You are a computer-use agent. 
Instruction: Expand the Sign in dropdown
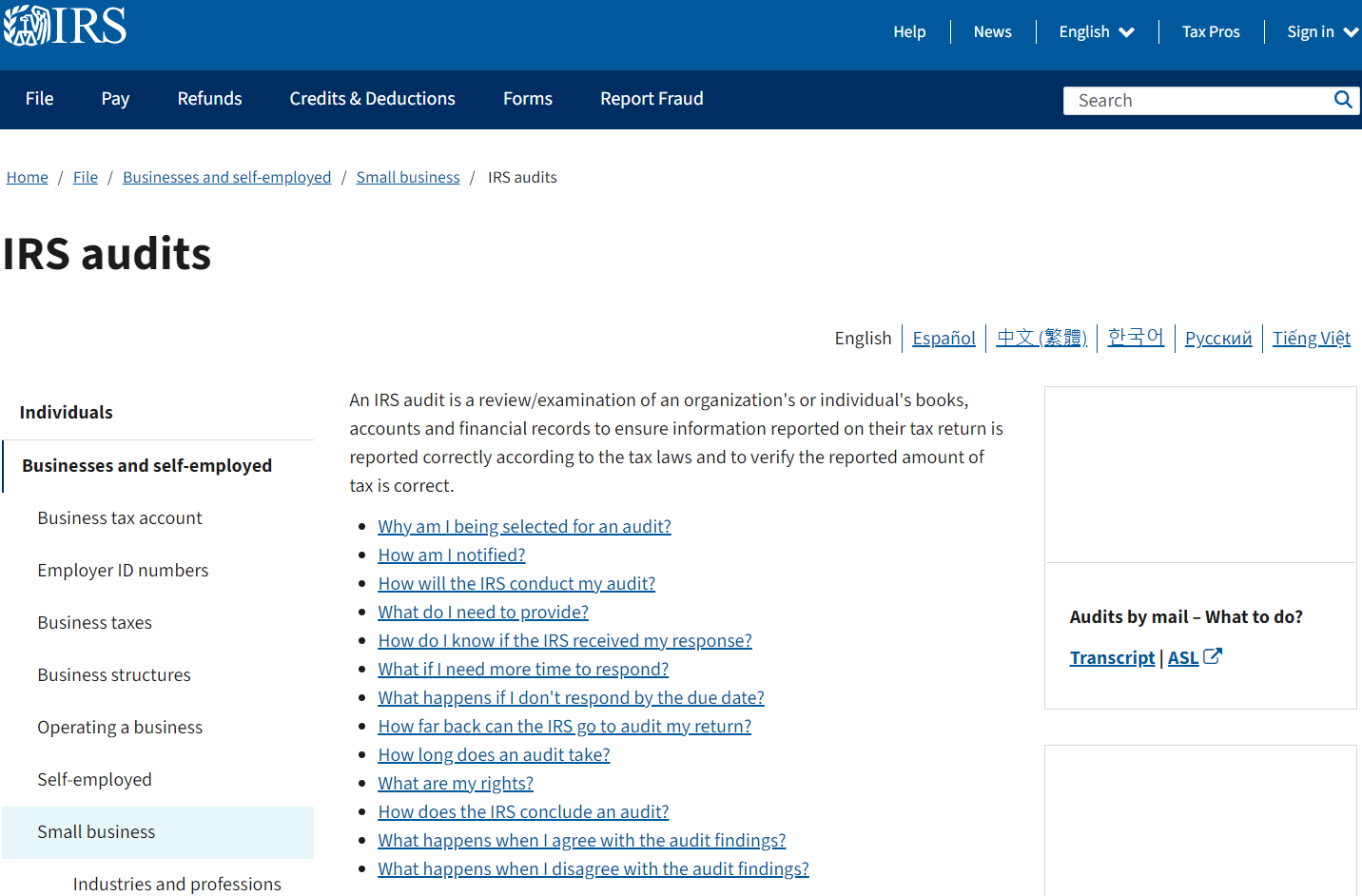tap(1322, 32)
